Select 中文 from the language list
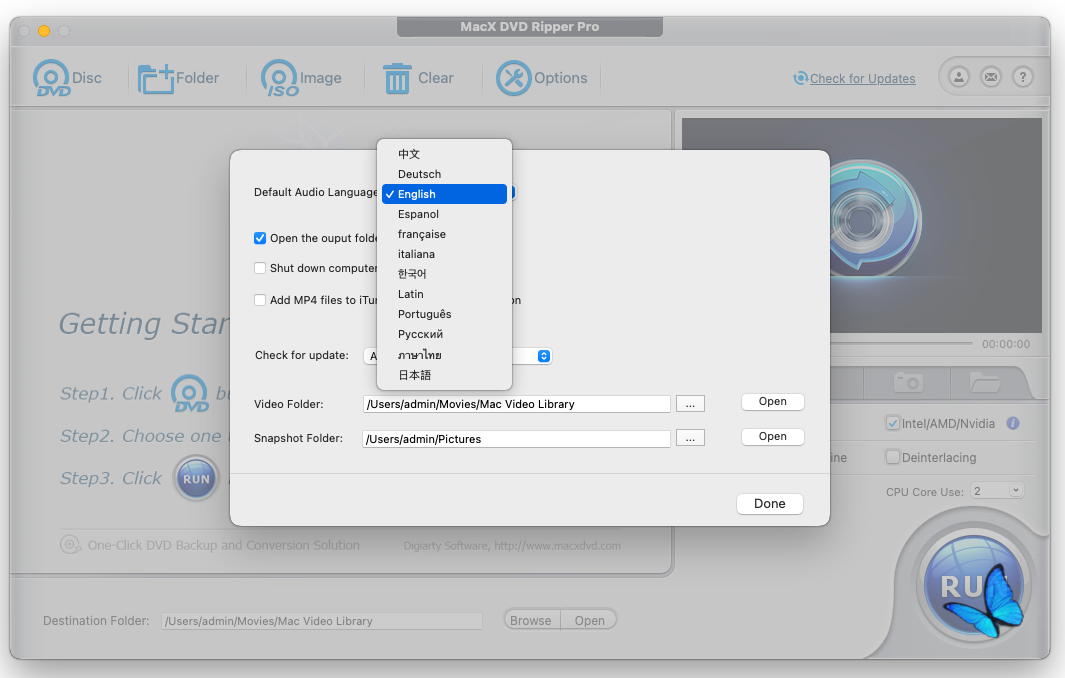 pyautogui.click(x=444, y=154)
